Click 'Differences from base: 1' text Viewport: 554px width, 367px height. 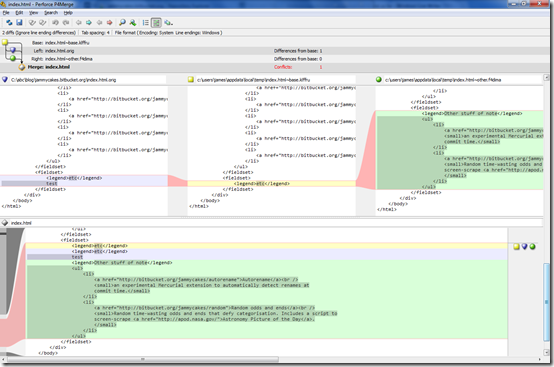298,51
